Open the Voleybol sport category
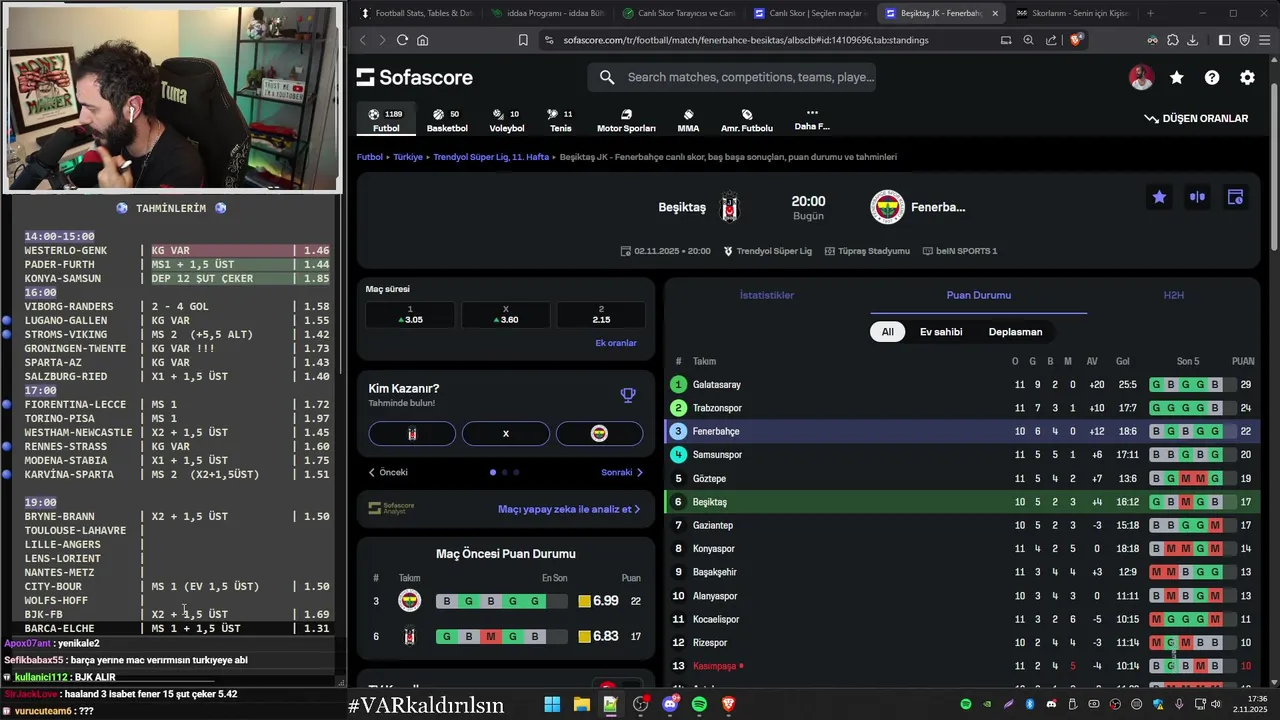 [x=507, y=120]
